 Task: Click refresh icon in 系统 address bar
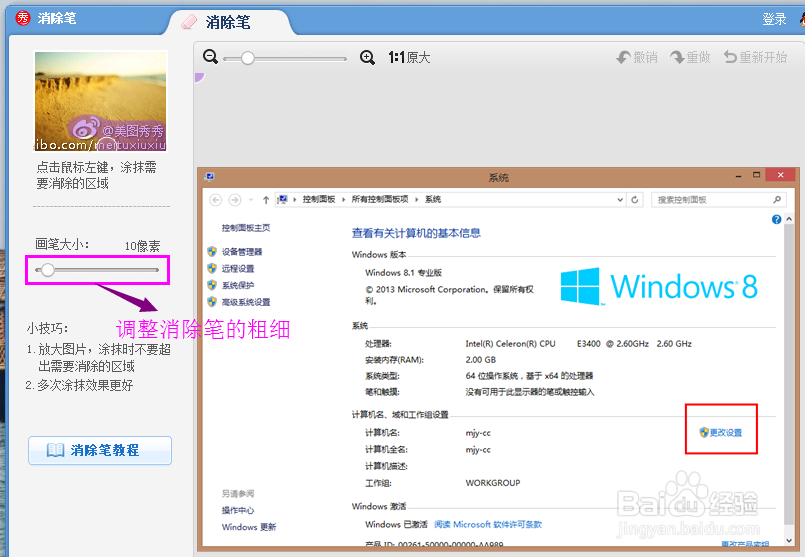pyautogui.click(x=635, y=200)
